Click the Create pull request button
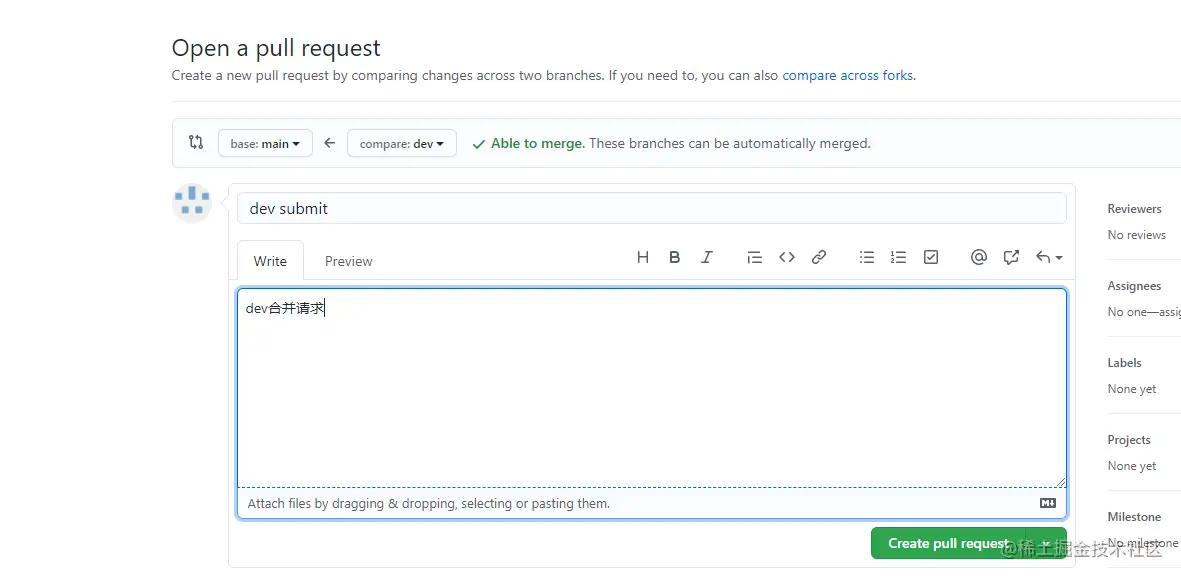 click(948, 543)
